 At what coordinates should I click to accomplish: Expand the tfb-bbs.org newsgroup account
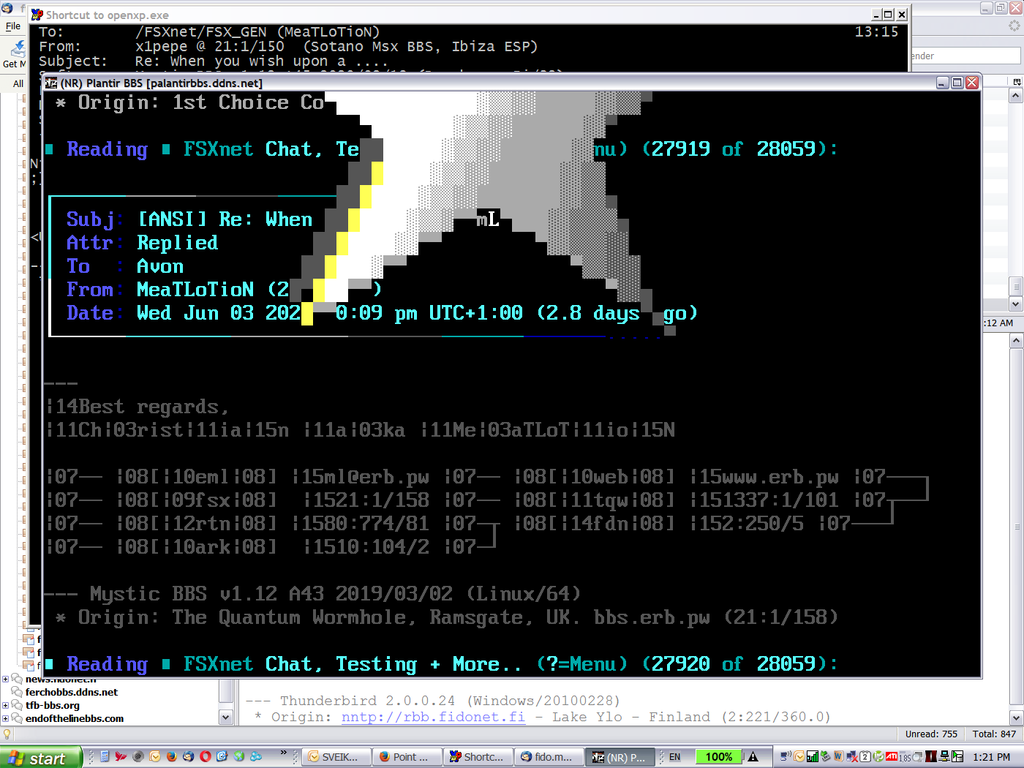coord(6,705)
